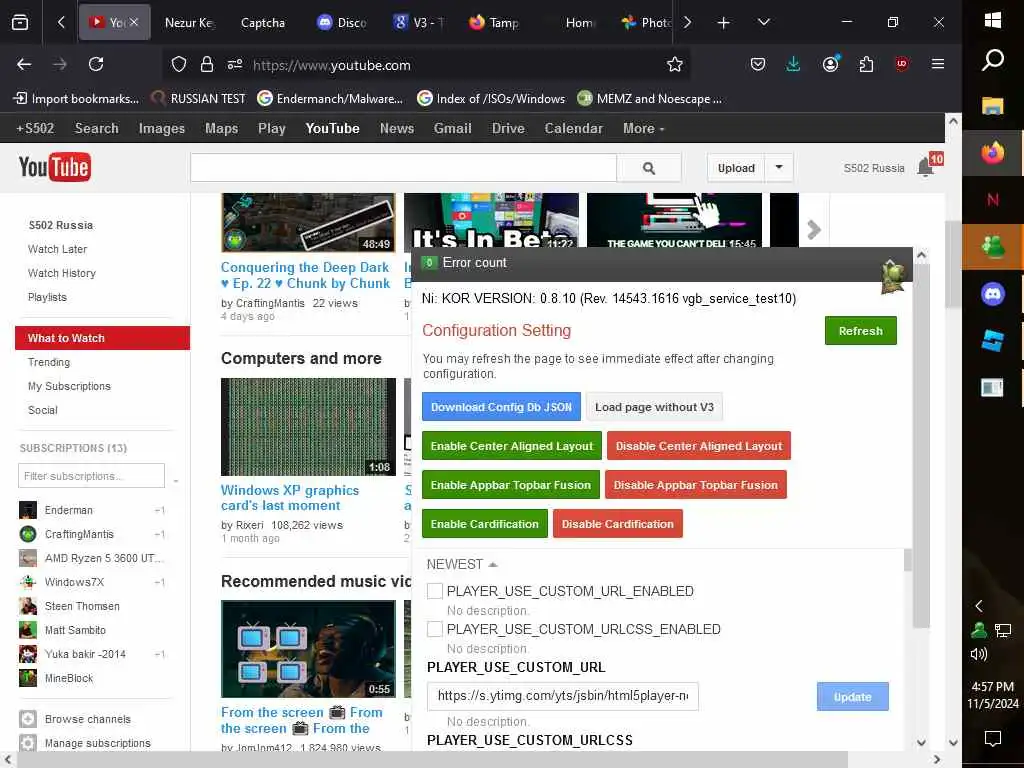Open Gmail in the Google bar
The height and width of the screenshot is (768, 1024).
tap(453, 129)
